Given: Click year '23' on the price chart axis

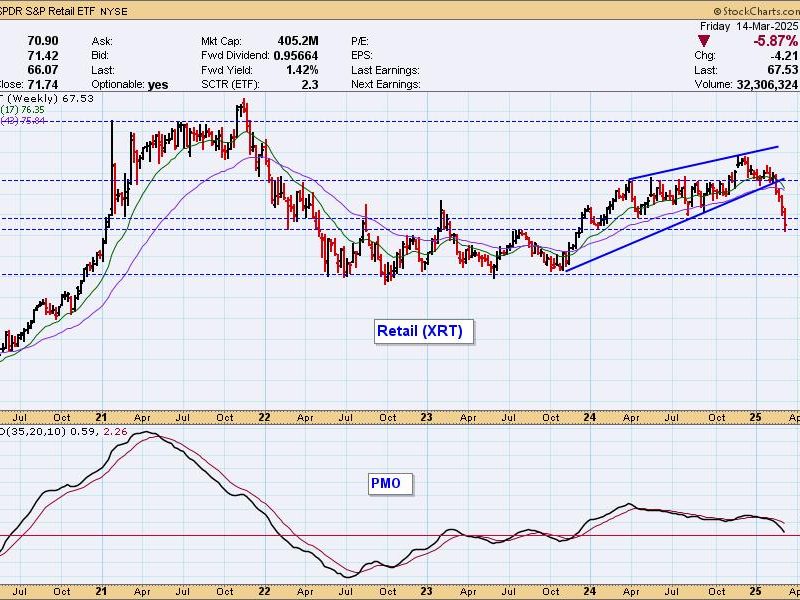Looking at the screenshot, I should [427, 418].
